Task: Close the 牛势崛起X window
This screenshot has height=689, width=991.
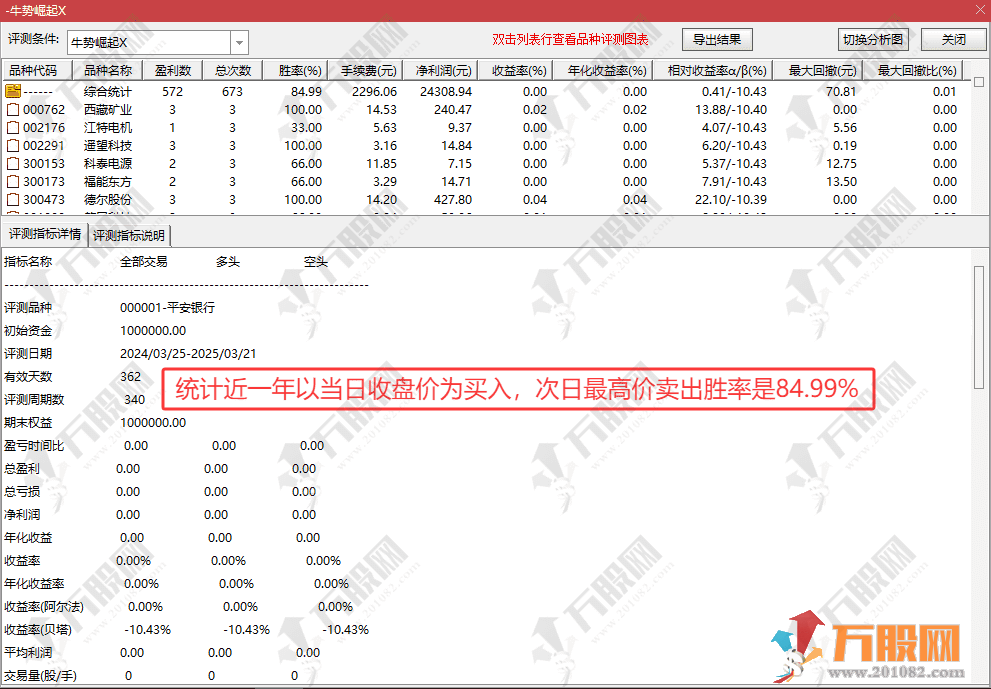Action: pos(979,9)
